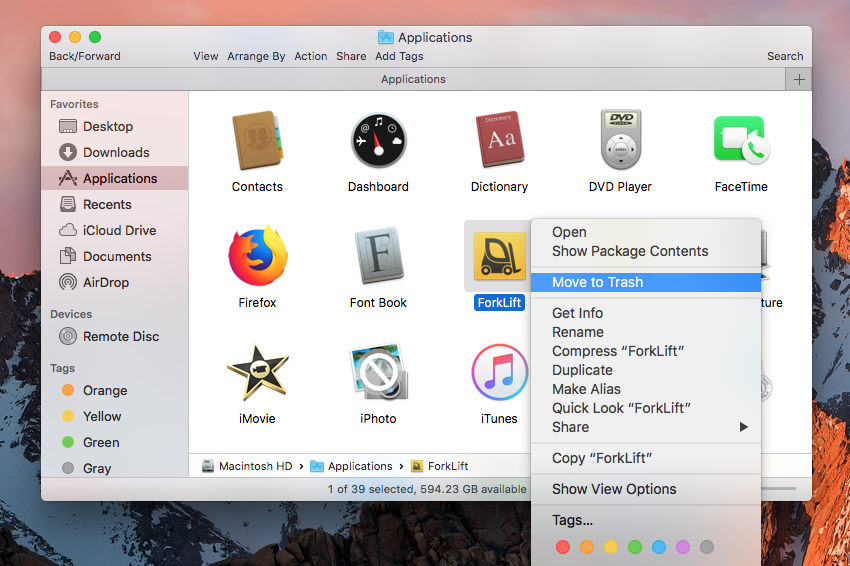This screenshot has width=850, height=566.
Task: Select Remote Disc under Devices
Action: pyautogui.click(x=115, y=337)
